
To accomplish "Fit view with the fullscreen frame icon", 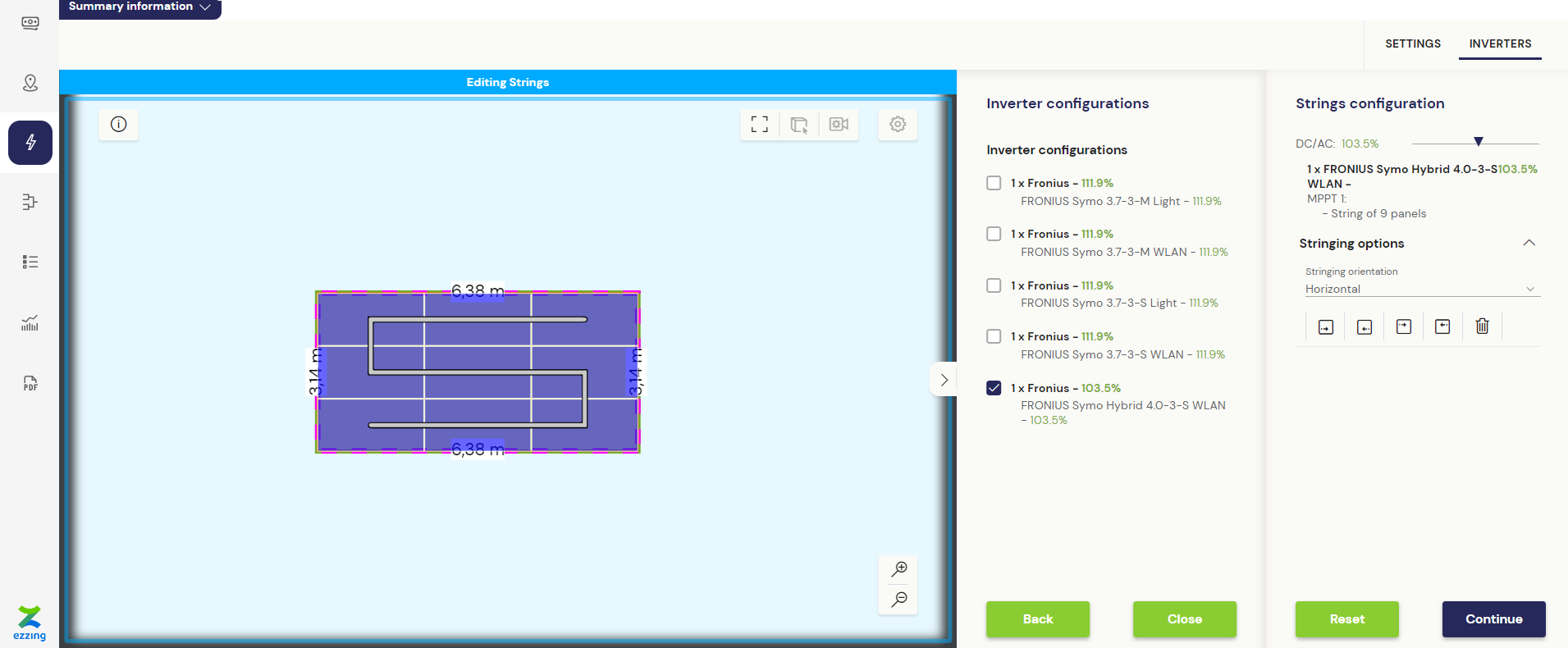I will [760, 125].
